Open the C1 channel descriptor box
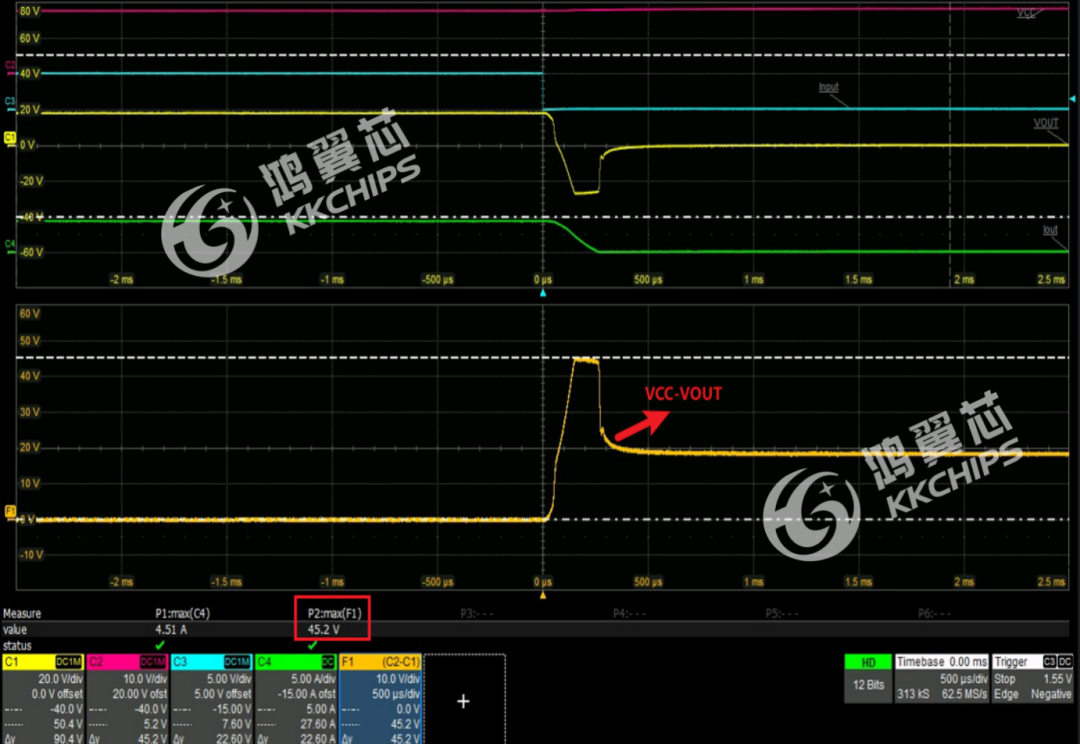The width and height of the screenshot is (1080, 744). click(42, 699)
